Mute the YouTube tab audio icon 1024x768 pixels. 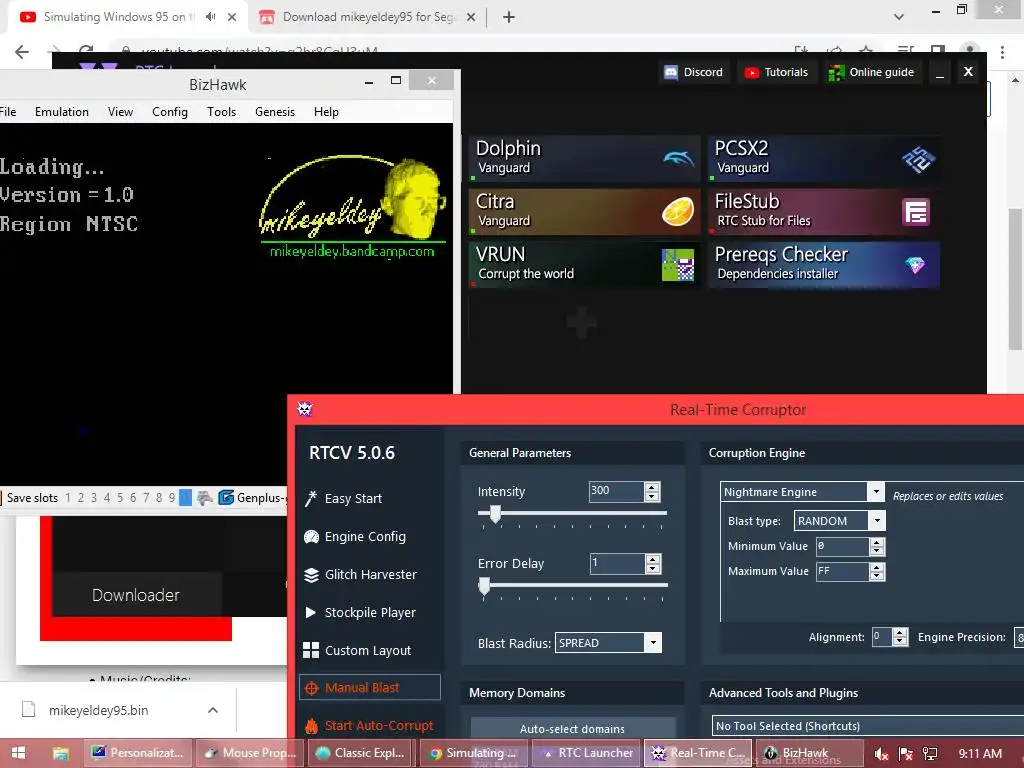(210, 17)
